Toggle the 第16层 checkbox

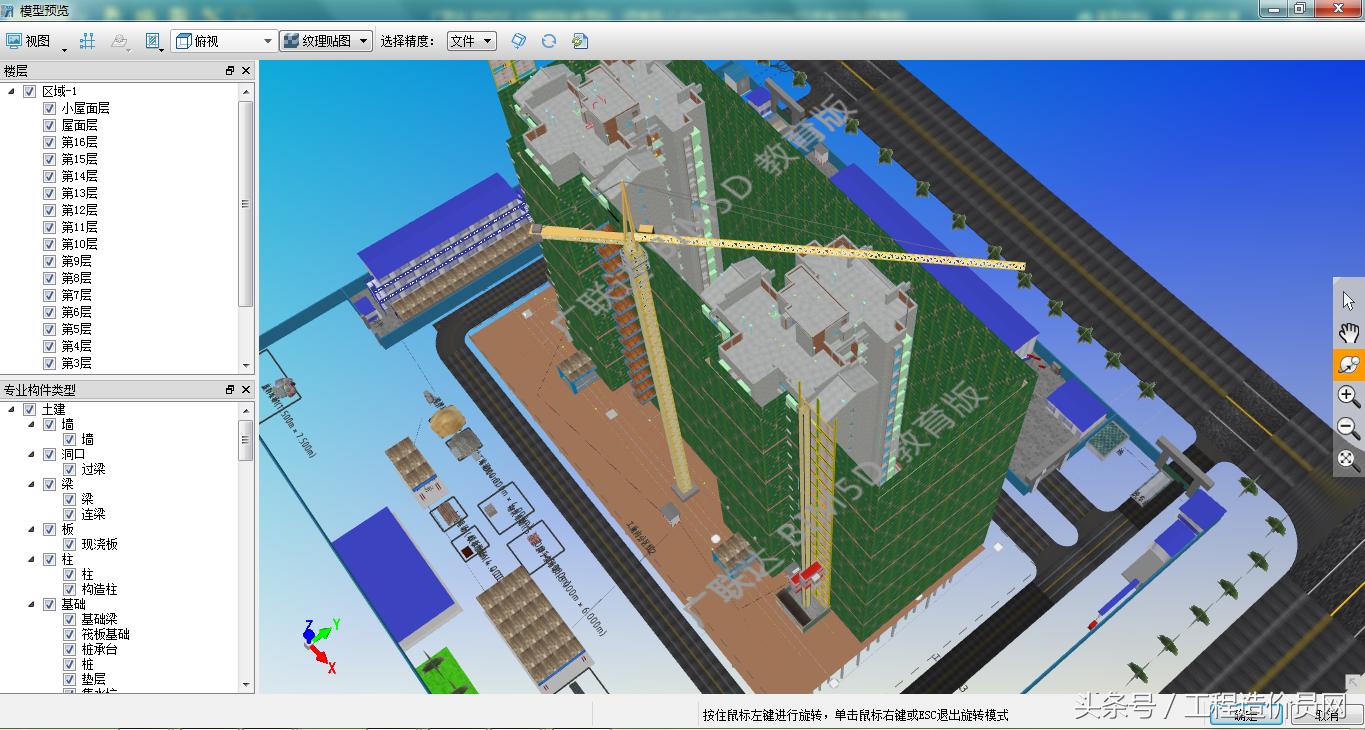(49, 142)
